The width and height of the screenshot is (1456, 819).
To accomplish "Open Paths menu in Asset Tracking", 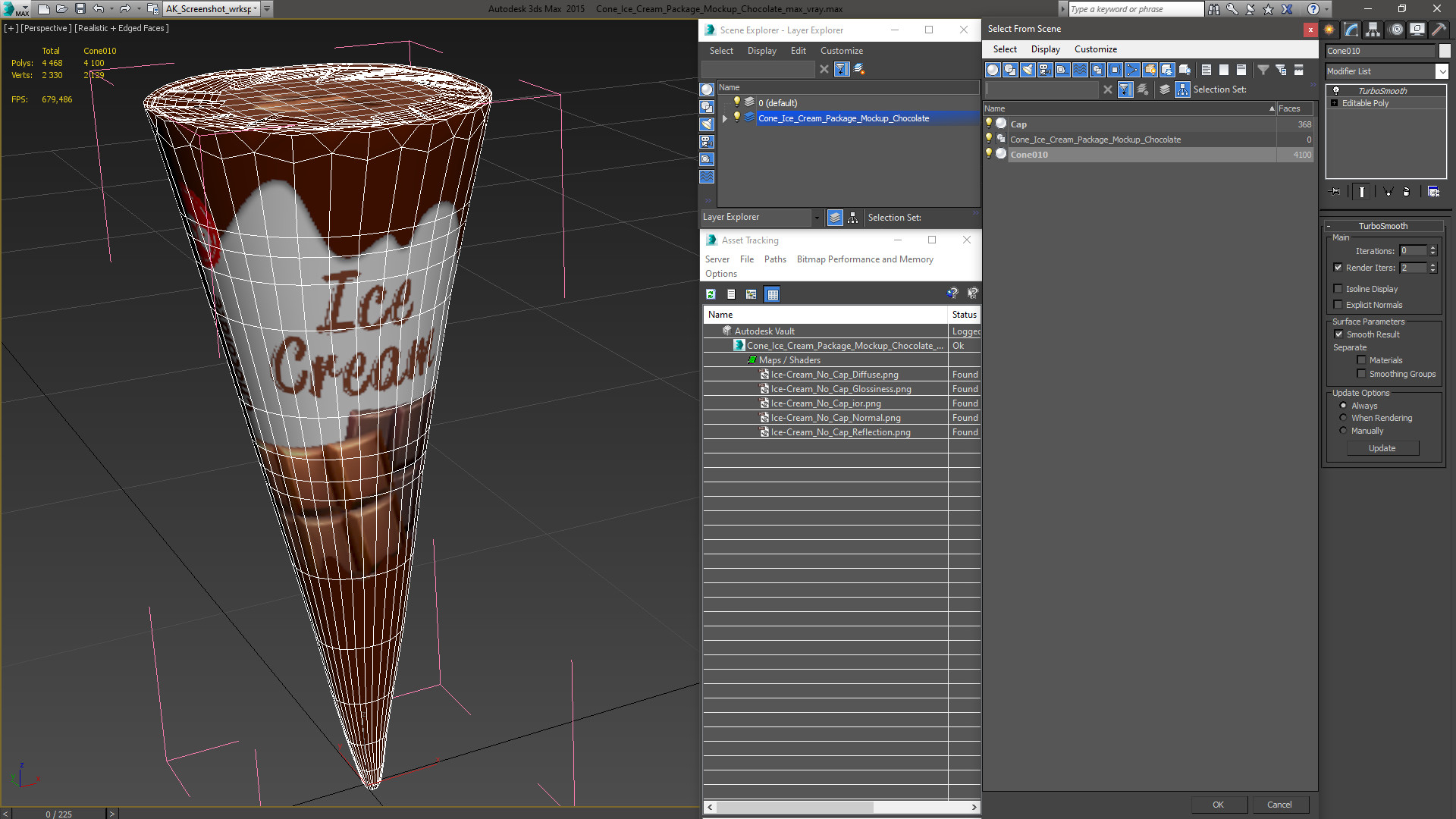I will pyautogui.click(x=775, y=259).
